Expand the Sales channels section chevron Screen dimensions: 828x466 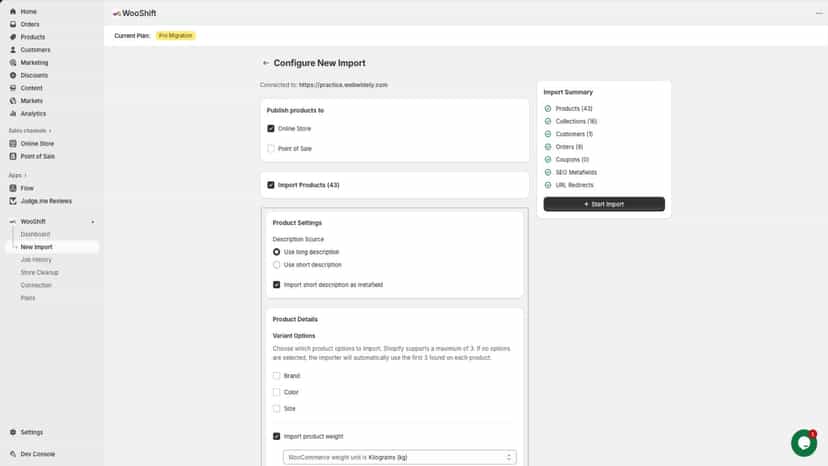50,131
